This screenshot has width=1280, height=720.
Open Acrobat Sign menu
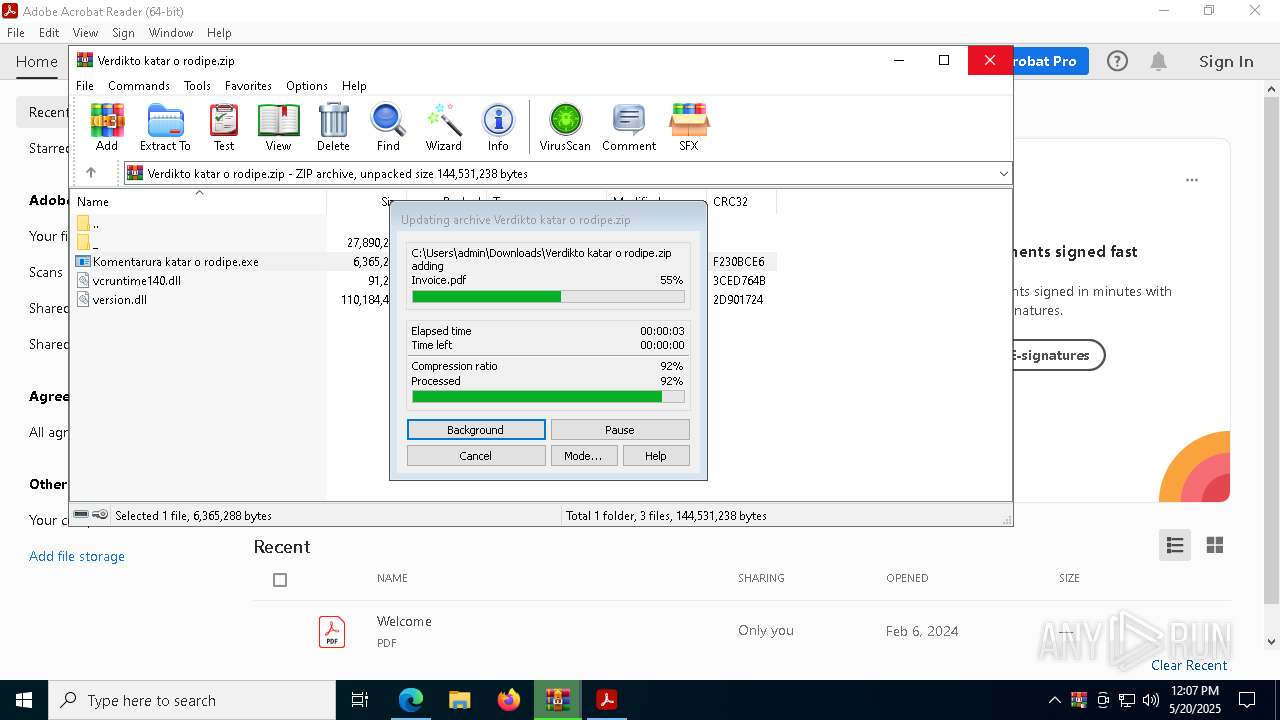[123, 33]
